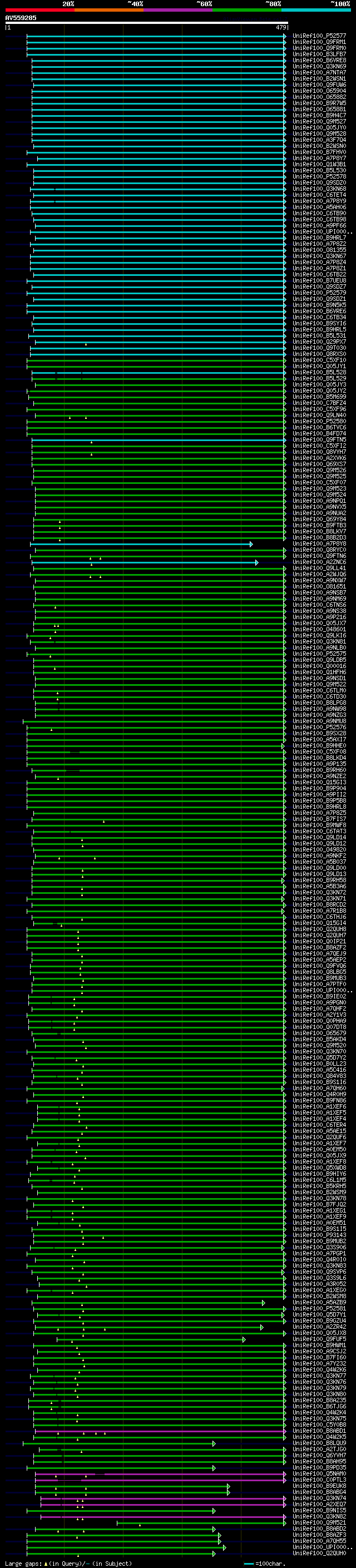356x1568 pixels.
Task: Select the UniRef100_Q9FUW6 label
Action: (x=319, y=85)
